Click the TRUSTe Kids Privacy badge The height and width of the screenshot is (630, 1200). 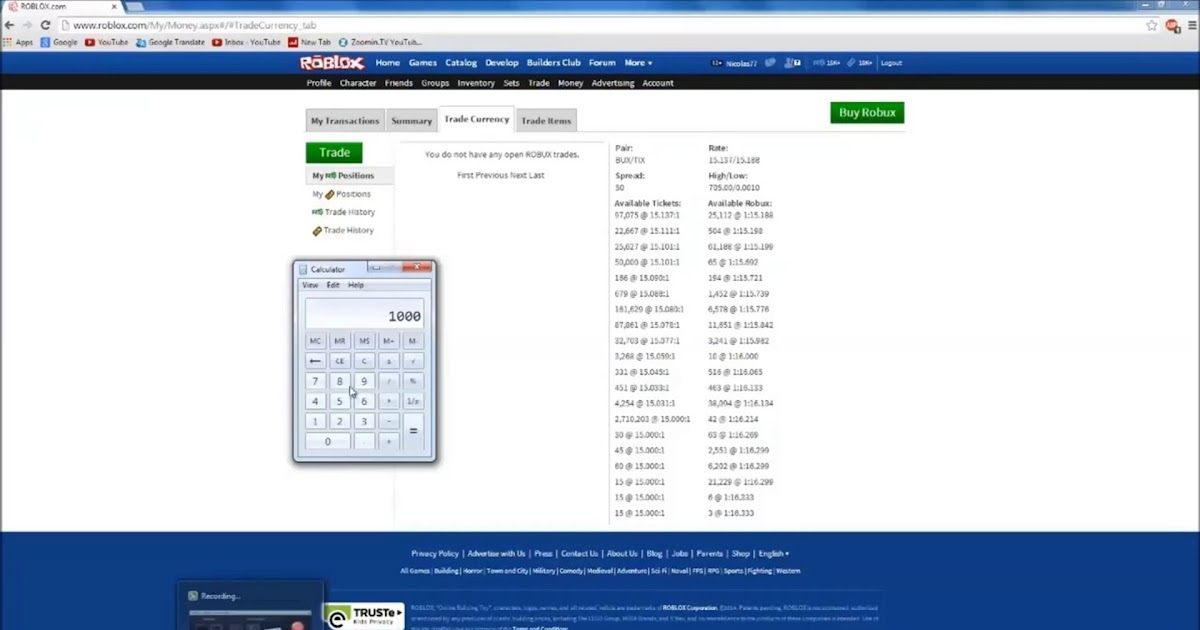(363, 616)
